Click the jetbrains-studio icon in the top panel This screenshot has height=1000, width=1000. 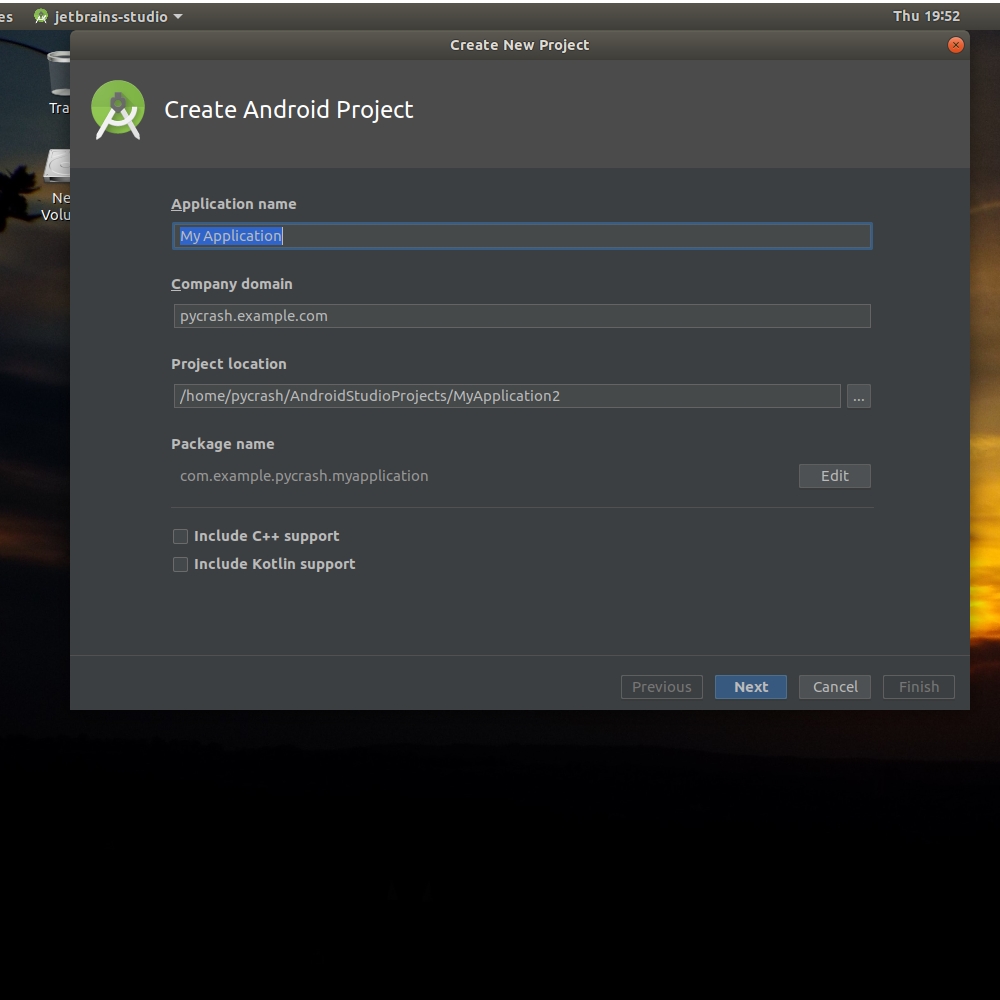40,16
